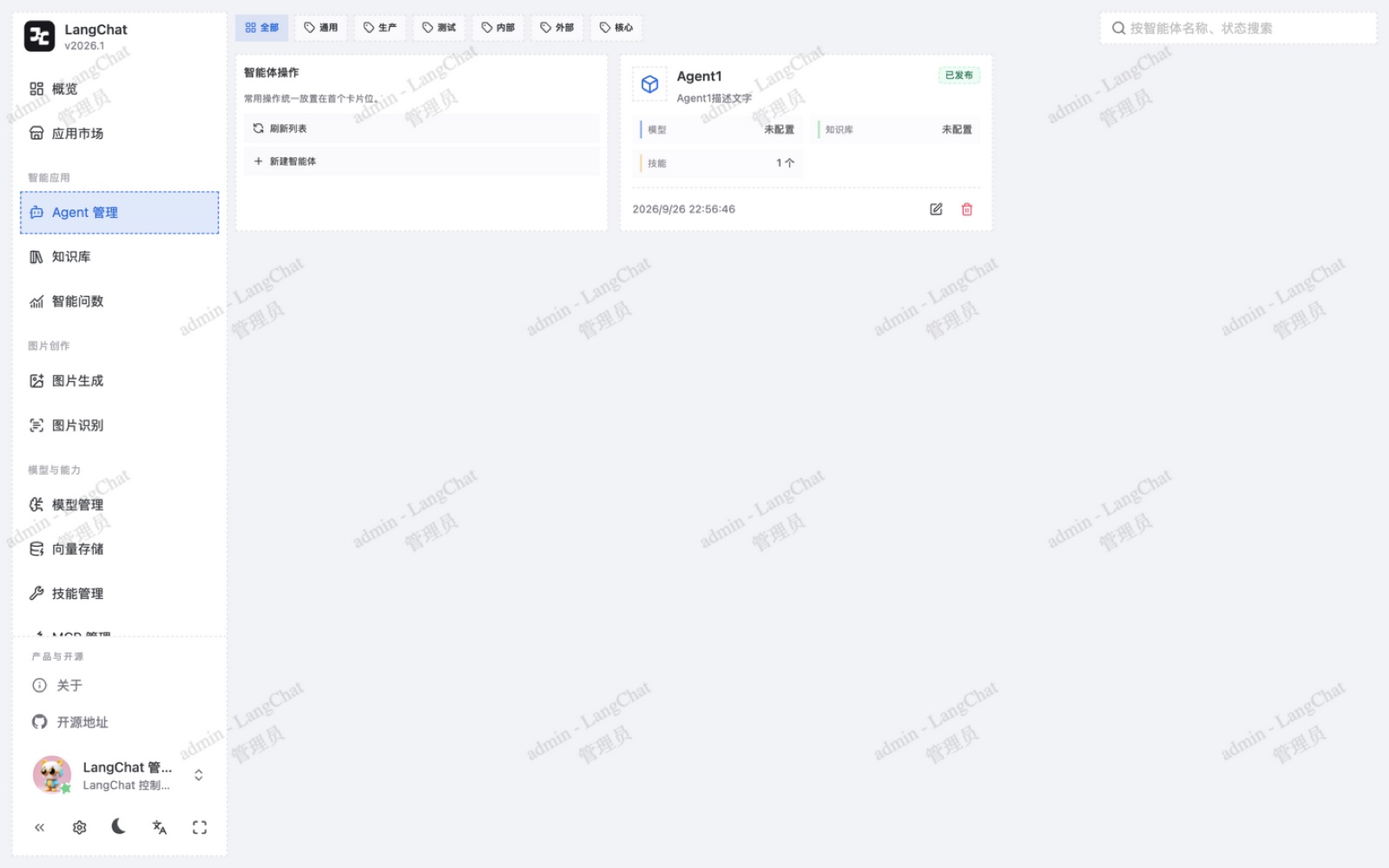Select the 通用 tag filter
This screenshot has width=1389, height=868.
coord(321,28)
